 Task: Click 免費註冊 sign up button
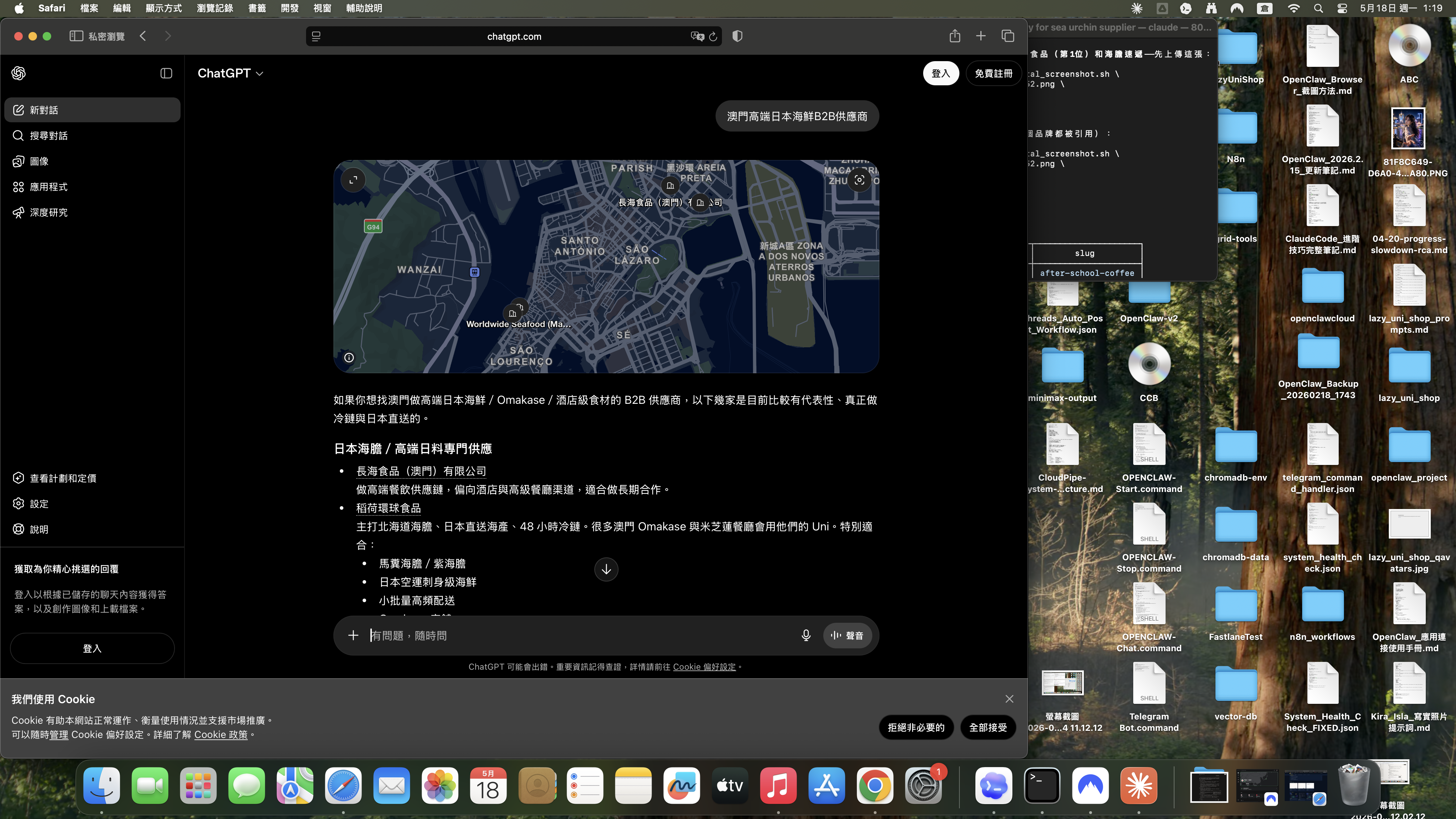pyautogui.click(x=993, y=74)
